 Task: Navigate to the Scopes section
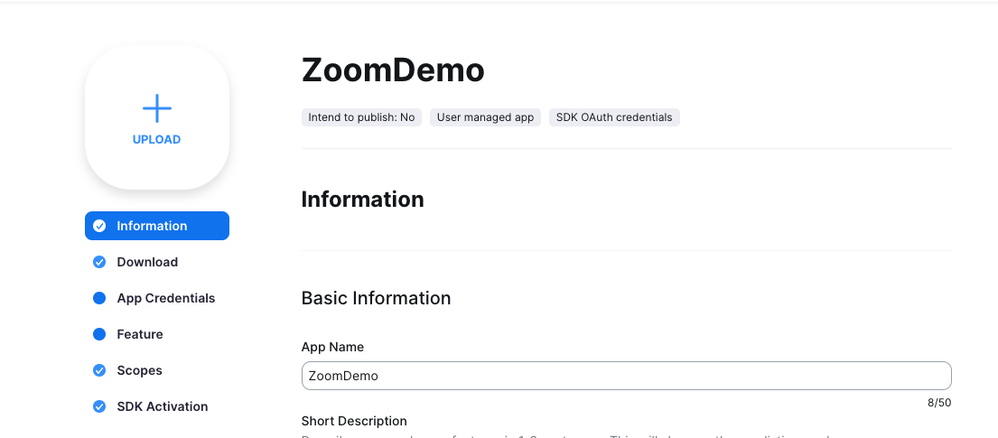tap(140, 370)
